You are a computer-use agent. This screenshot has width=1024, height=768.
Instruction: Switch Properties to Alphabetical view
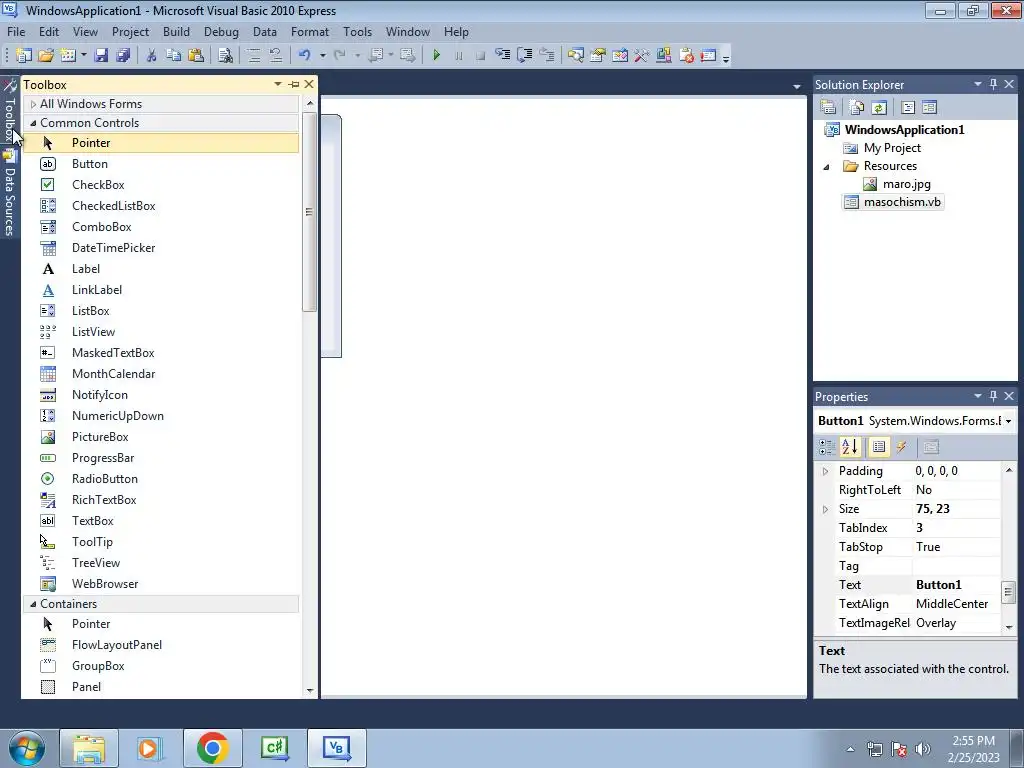(850, 447)
